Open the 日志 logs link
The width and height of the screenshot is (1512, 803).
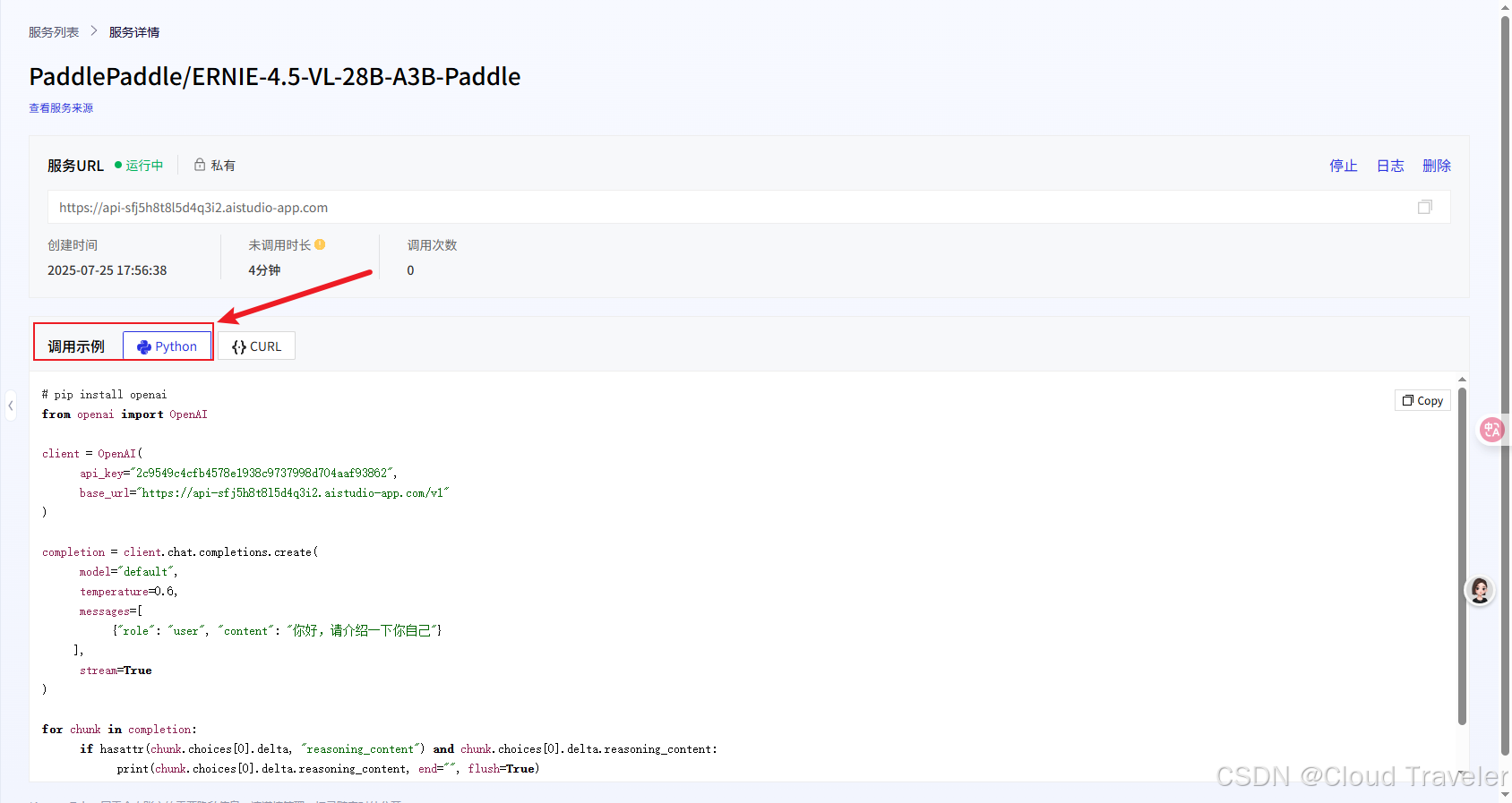click(1390, 166)
